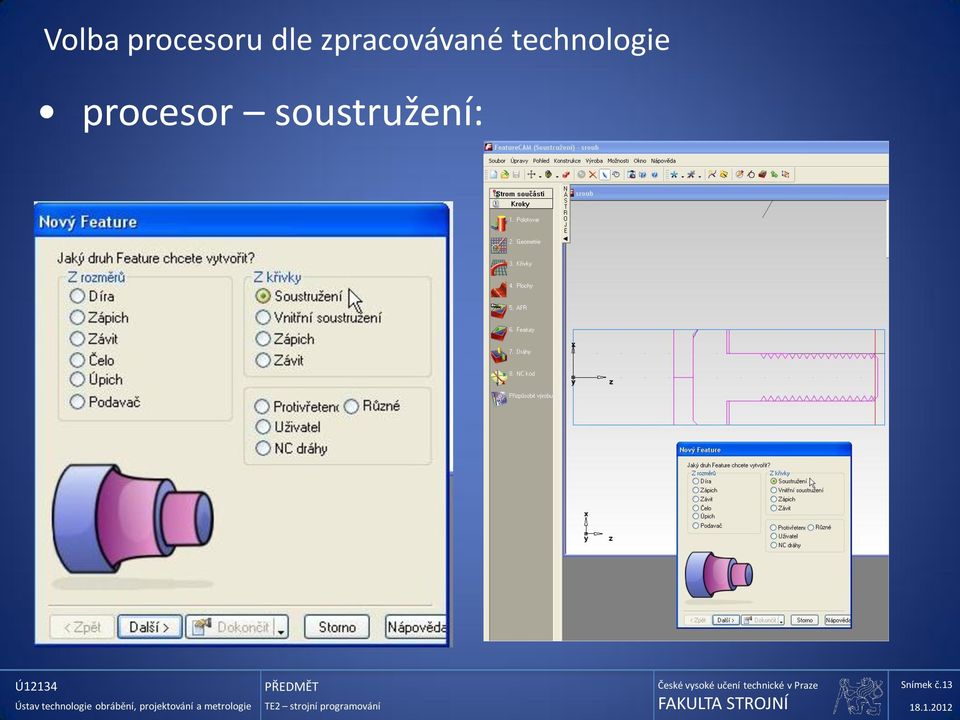Switch to Strom součásti panel tab

520,193
